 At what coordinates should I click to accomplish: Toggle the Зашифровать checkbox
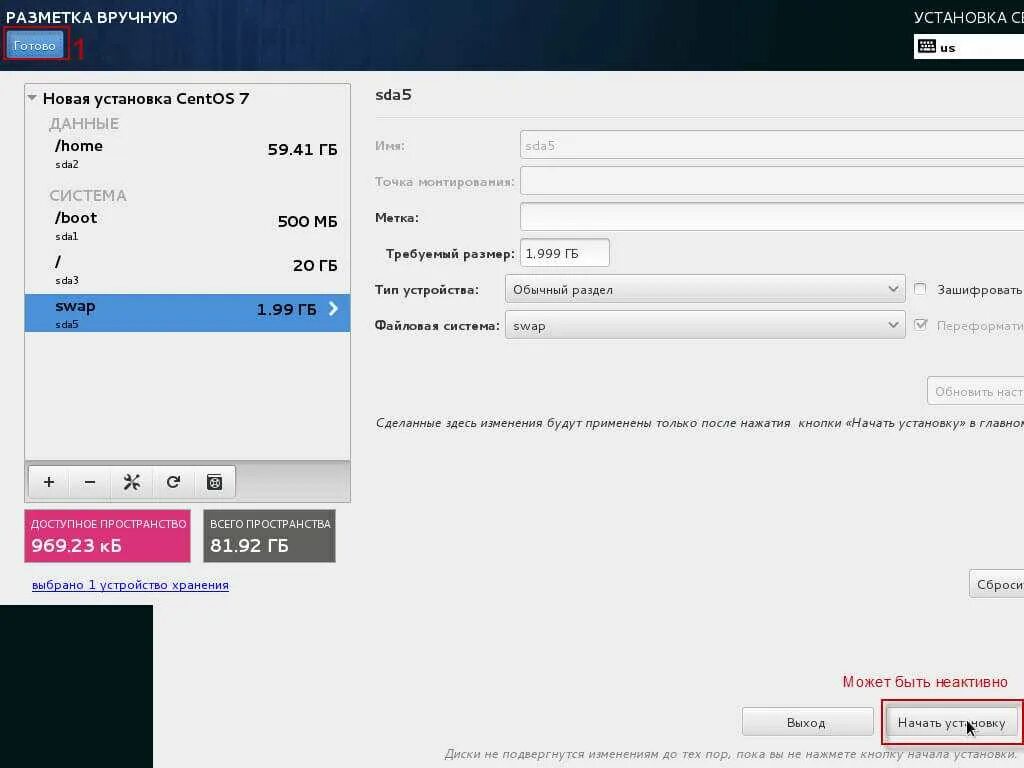(x=920, y=289)
